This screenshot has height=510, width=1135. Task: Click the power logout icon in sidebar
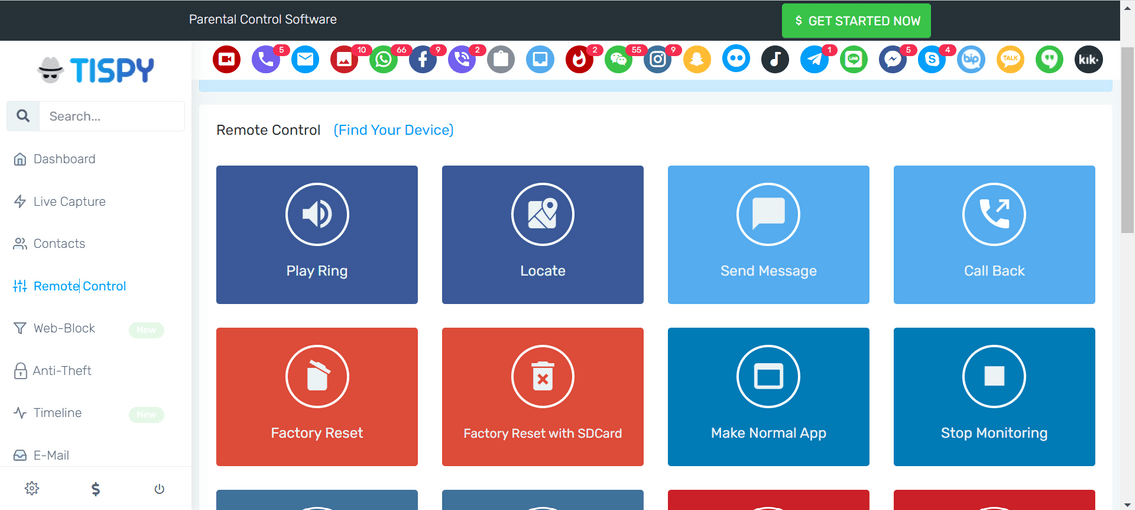coord(159,489)
